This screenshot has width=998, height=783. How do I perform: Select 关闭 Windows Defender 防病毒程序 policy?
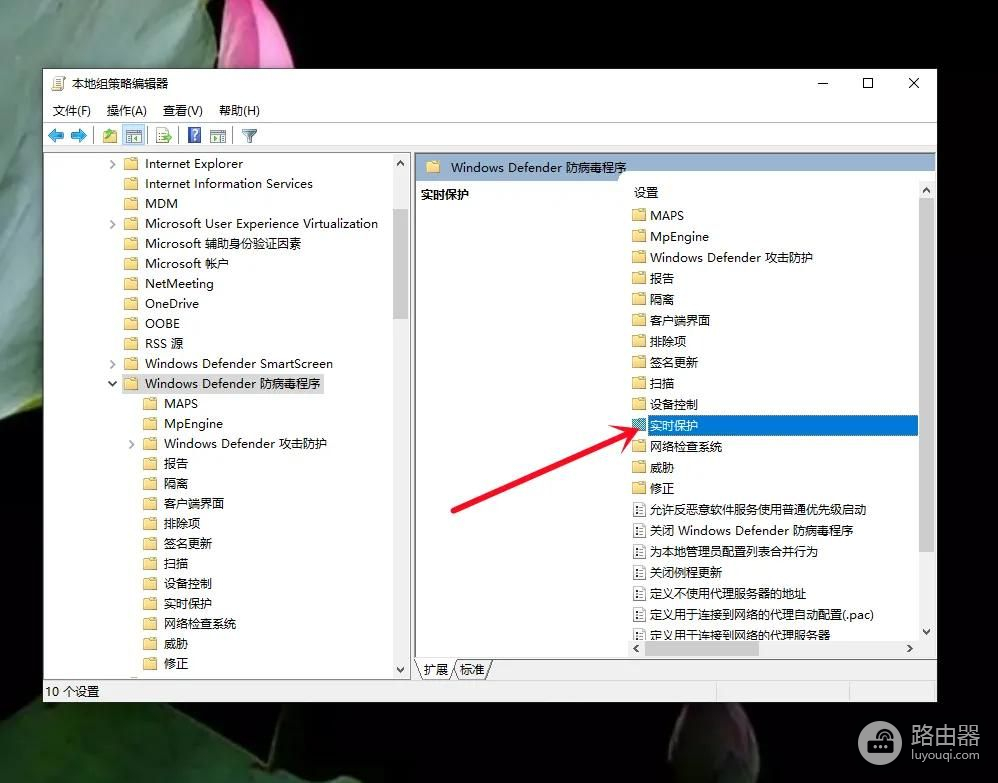click(751, 530)
